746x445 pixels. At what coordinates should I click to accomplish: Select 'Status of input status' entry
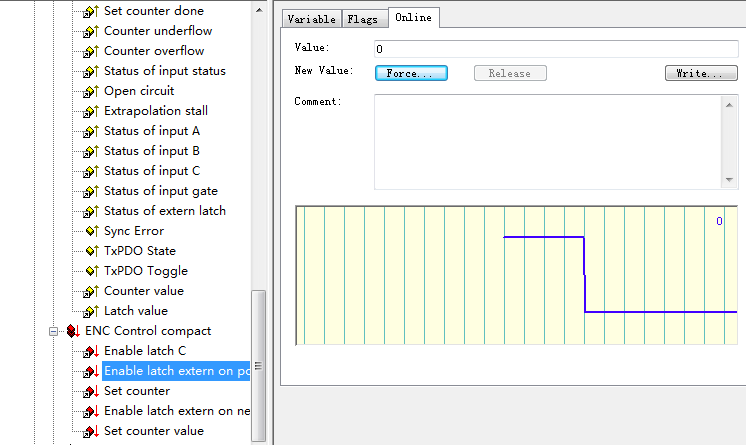pos(165,71)
